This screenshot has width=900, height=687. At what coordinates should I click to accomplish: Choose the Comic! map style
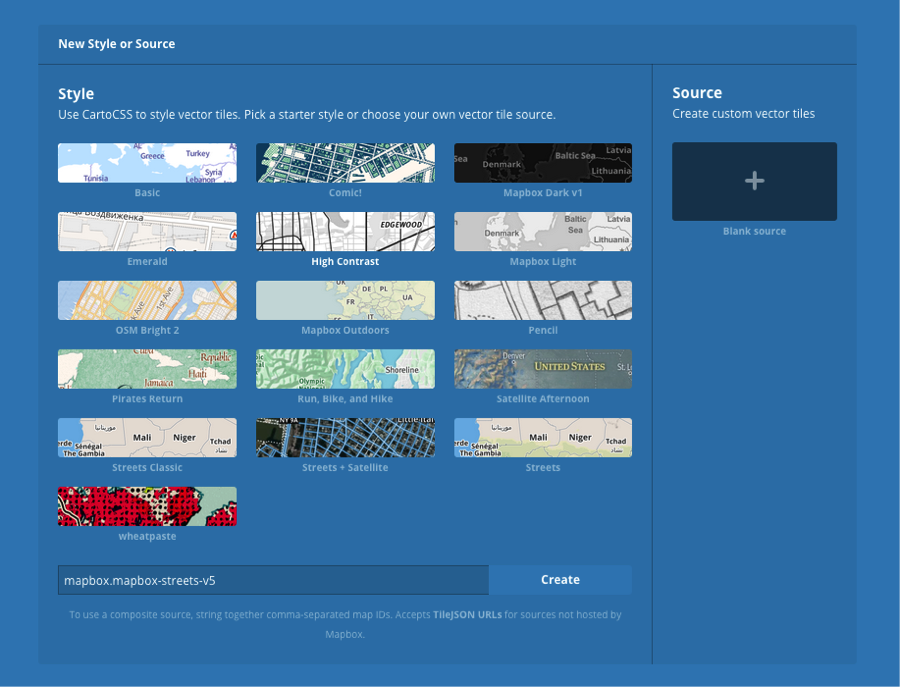click(x=345, y=163)
